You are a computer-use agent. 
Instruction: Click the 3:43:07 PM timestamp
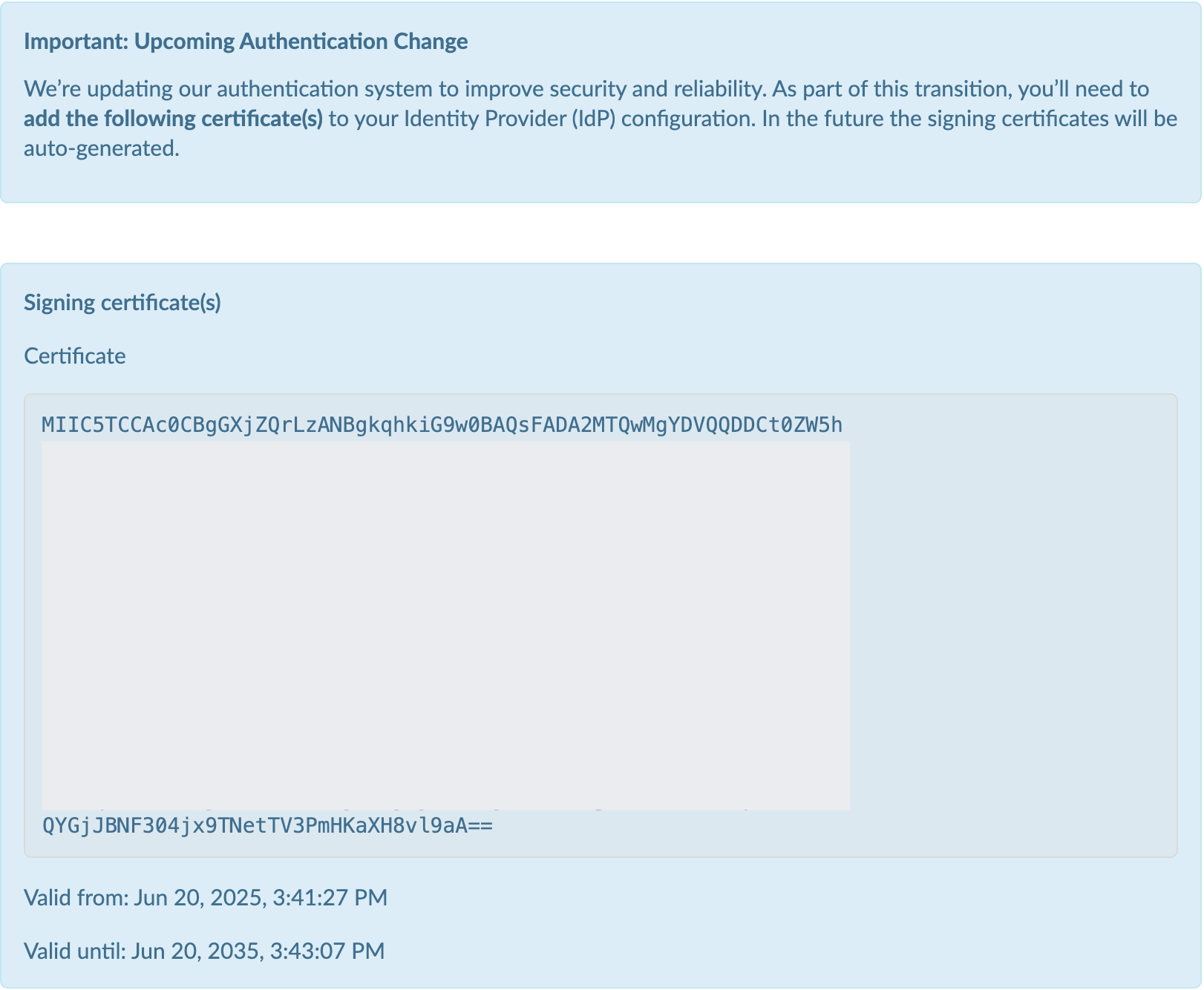click(x=327, y=951)
